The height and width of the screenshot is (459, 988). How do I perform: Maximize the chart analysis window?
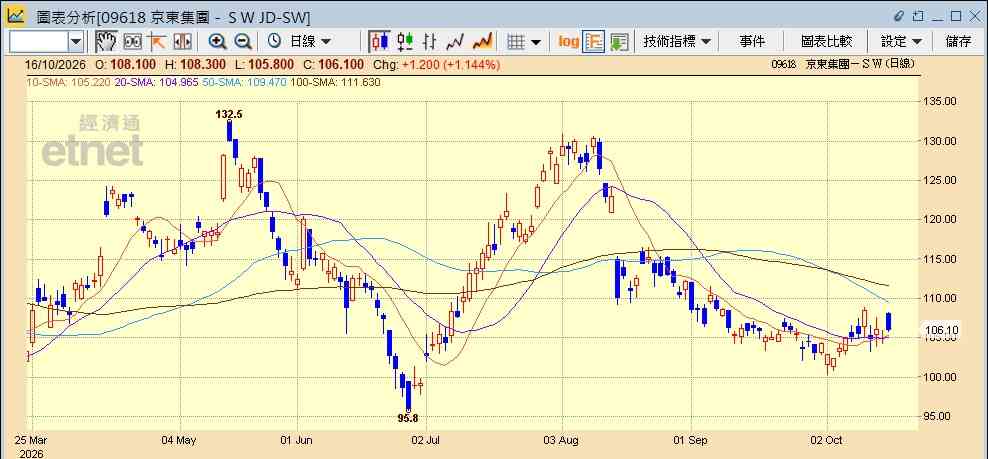(956, 16)
